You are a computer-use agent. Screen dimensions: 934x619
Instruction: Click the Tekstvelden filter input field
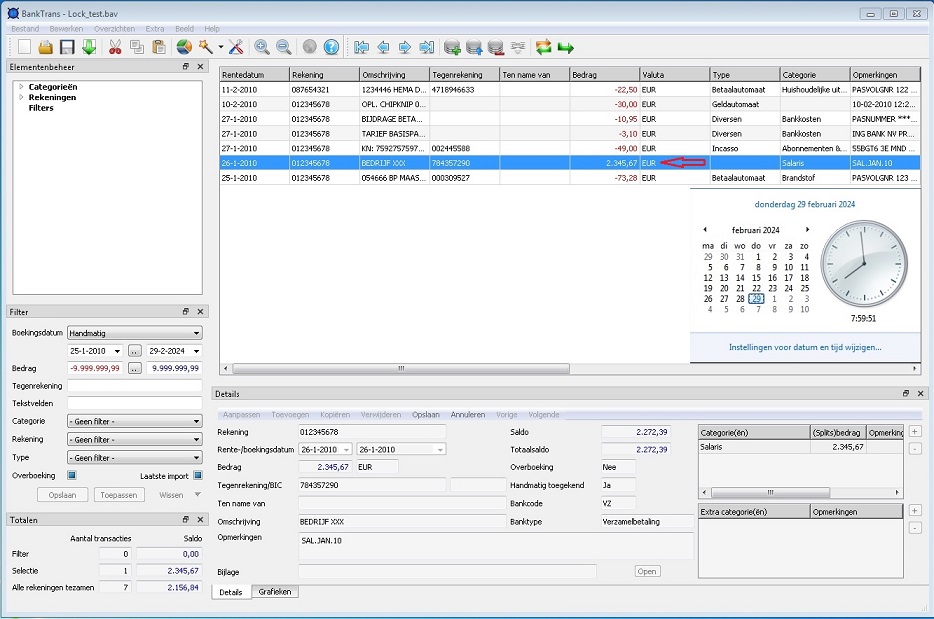click(x=134, y=403)
